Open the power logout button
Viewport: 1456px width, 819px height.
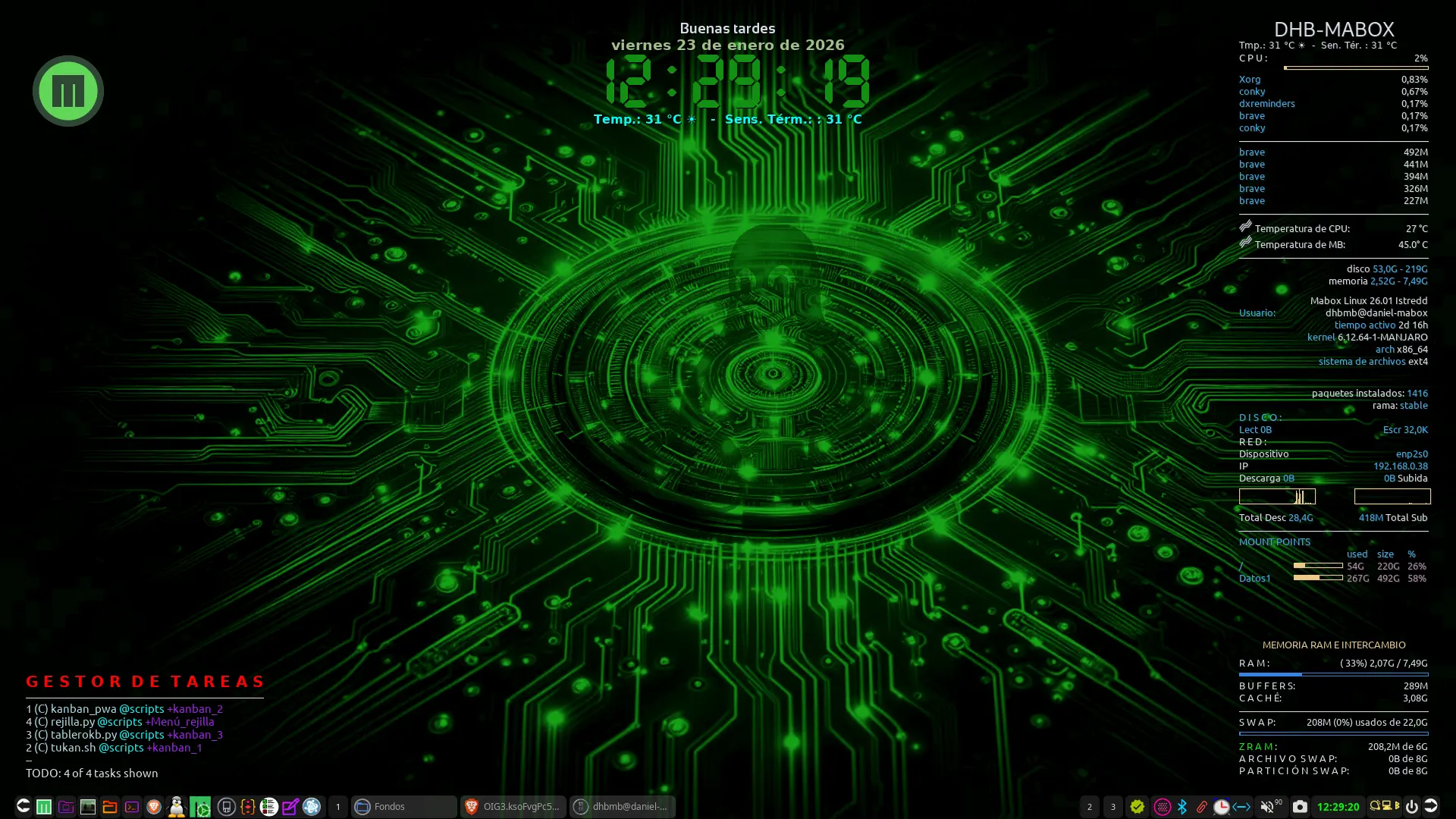pyautogui.click(x=1411, y=807)
